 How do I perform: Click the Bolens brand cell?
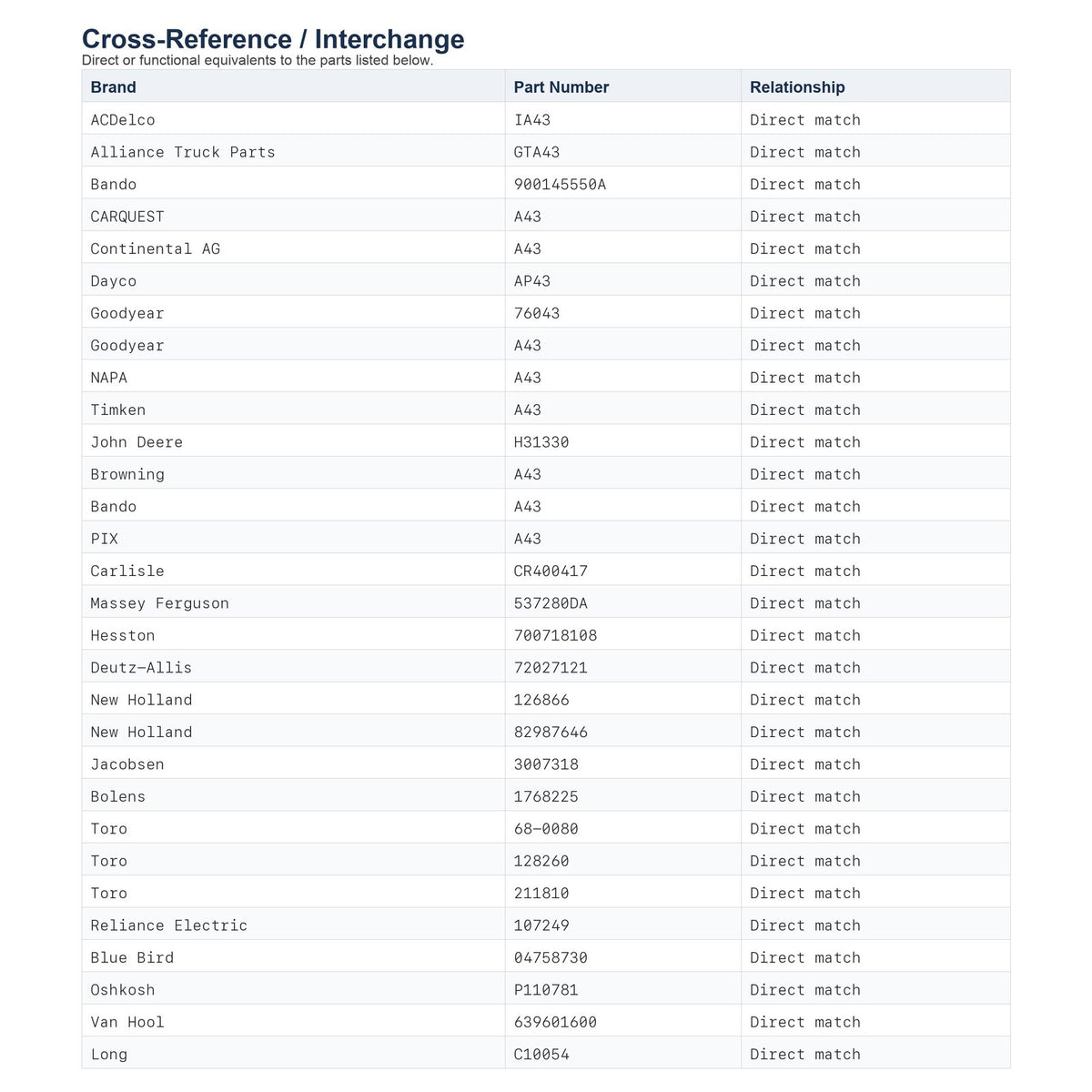pyautogui.click(x=293, y=795)
